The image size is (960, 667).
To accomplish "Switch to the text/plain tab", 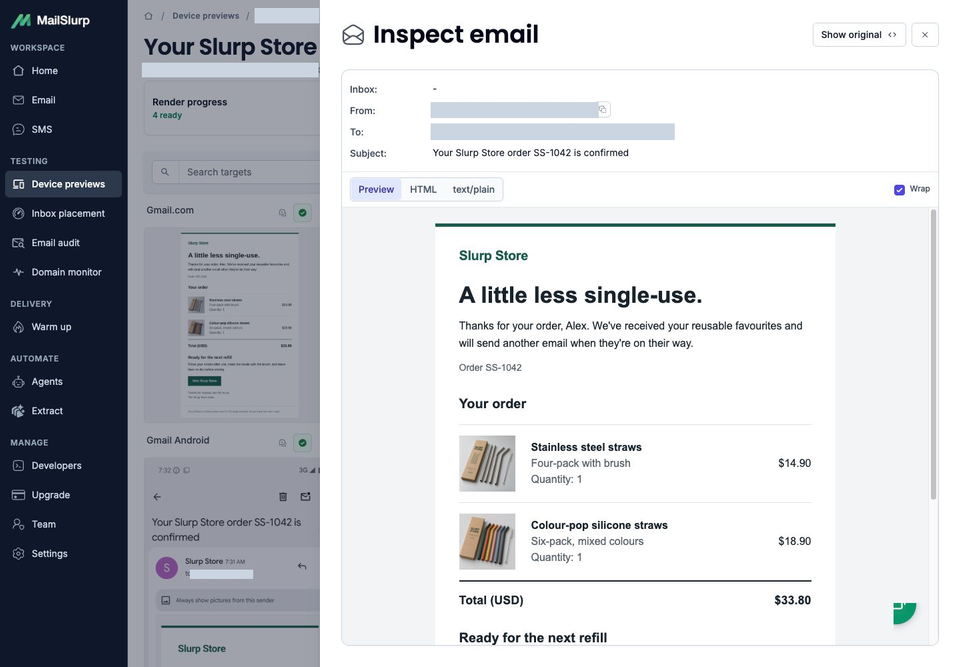I will tap(473, 189).
